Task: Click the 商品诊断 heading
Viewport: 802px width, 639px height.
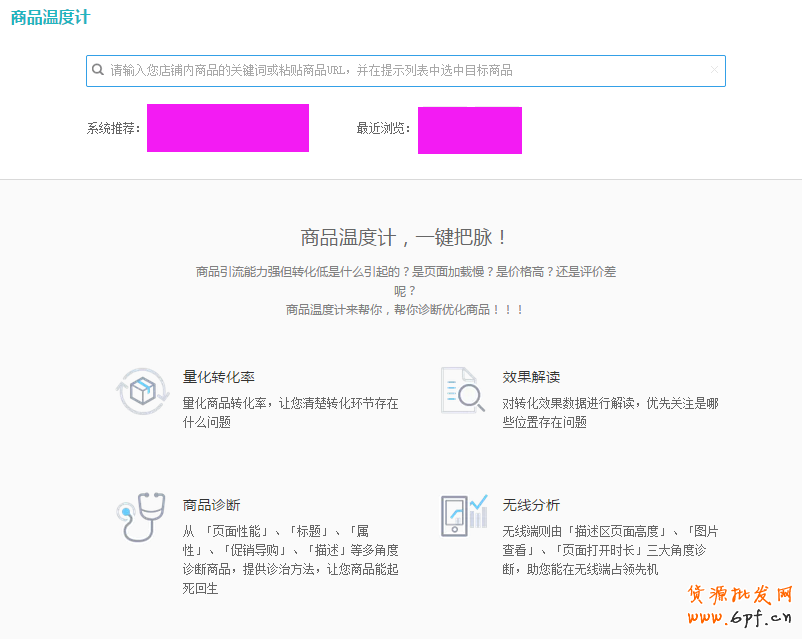Action: pyautogui.click(x=211, y=505)
